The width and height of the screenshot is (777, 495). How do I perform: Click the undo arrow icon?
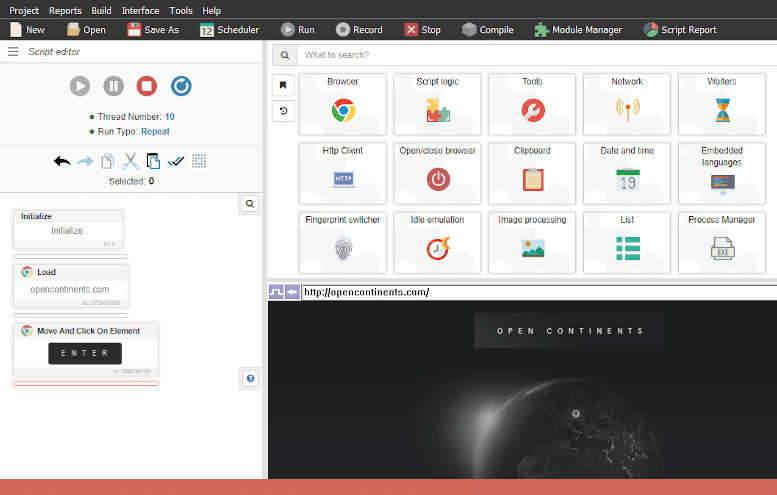tap(62, 161)
